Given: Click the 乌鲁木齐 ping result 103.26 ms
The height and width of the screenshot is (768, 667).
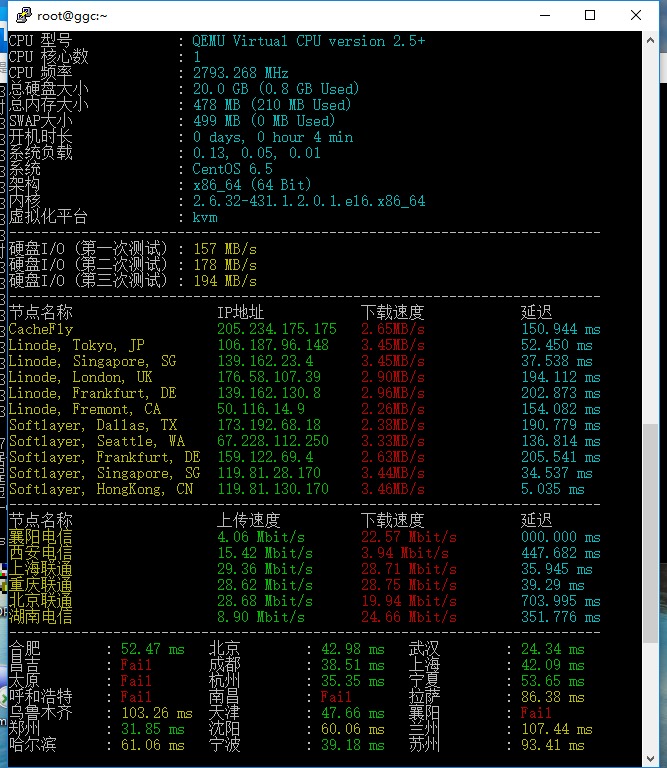Looking at the screenshot, I should click(157, 713).
